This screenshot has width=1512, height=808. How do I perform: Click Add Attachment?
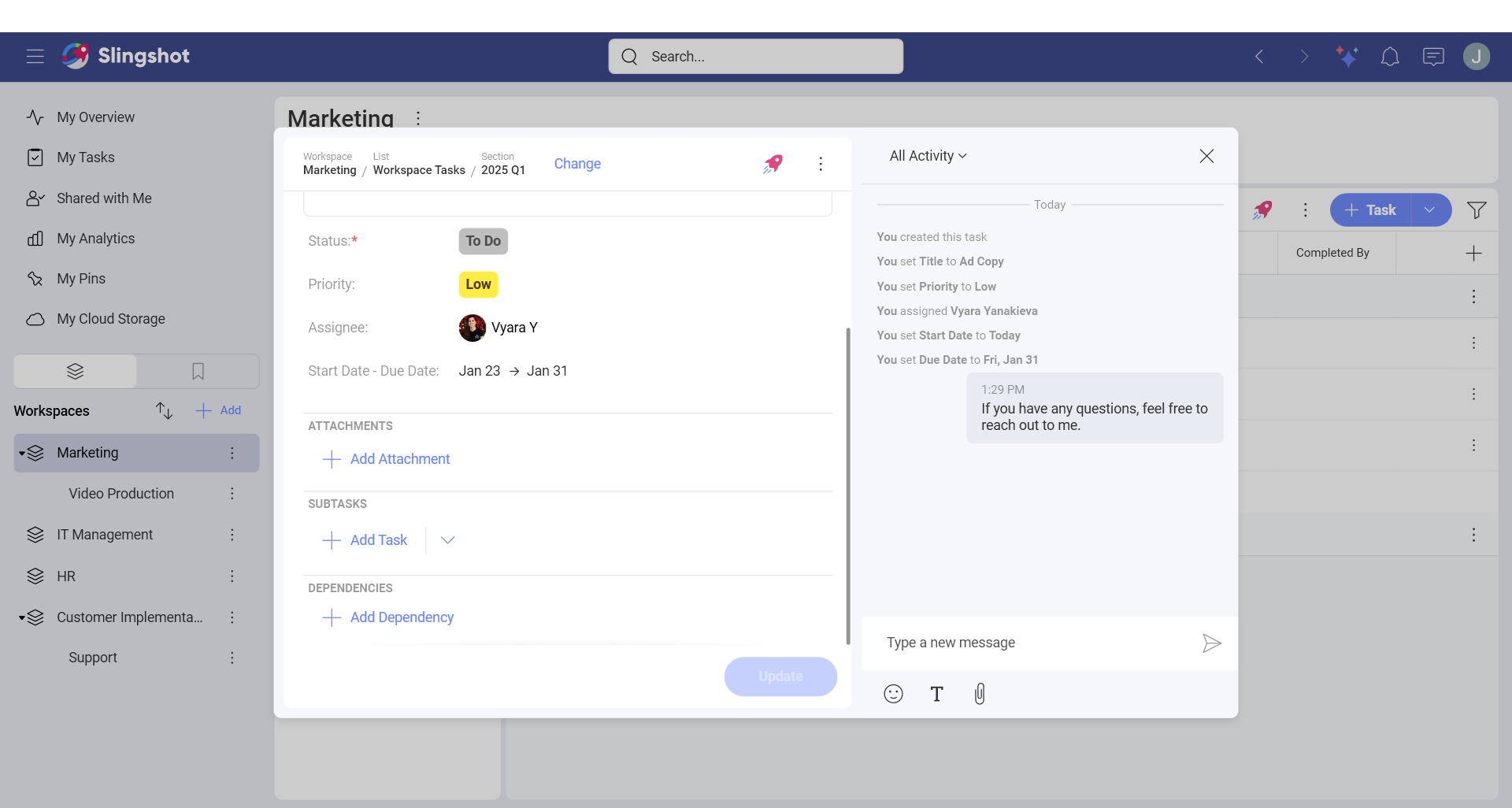[386, 459]
